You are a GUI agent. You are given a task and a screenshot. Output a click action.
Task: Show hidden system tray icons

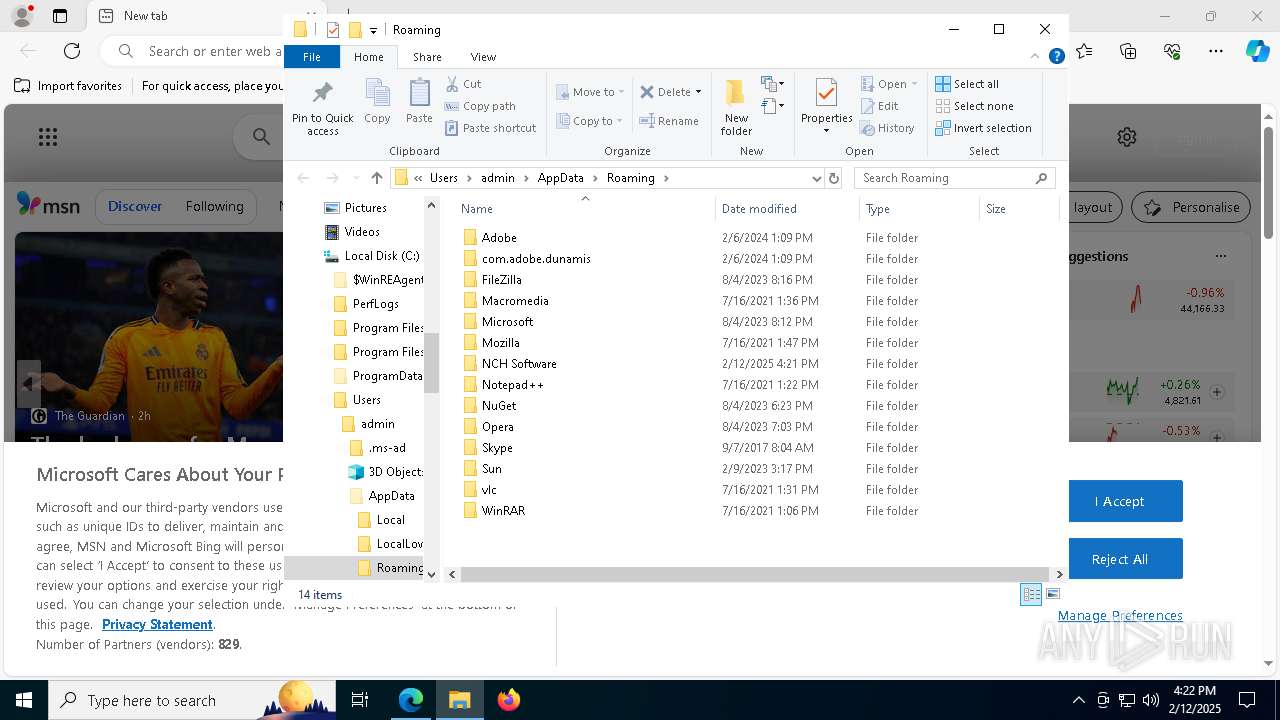point(1078,700)
